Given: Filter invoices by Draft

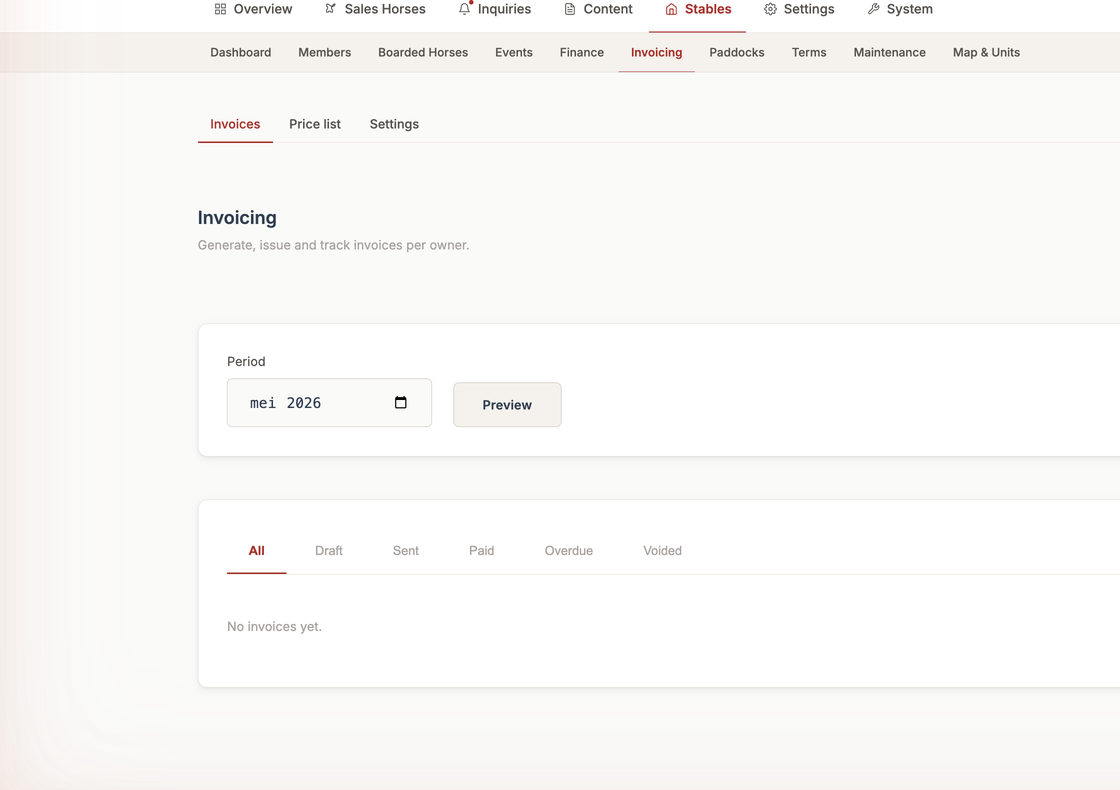Looking at the screenshot, I should pyautogui.click(x=329, y=551).
